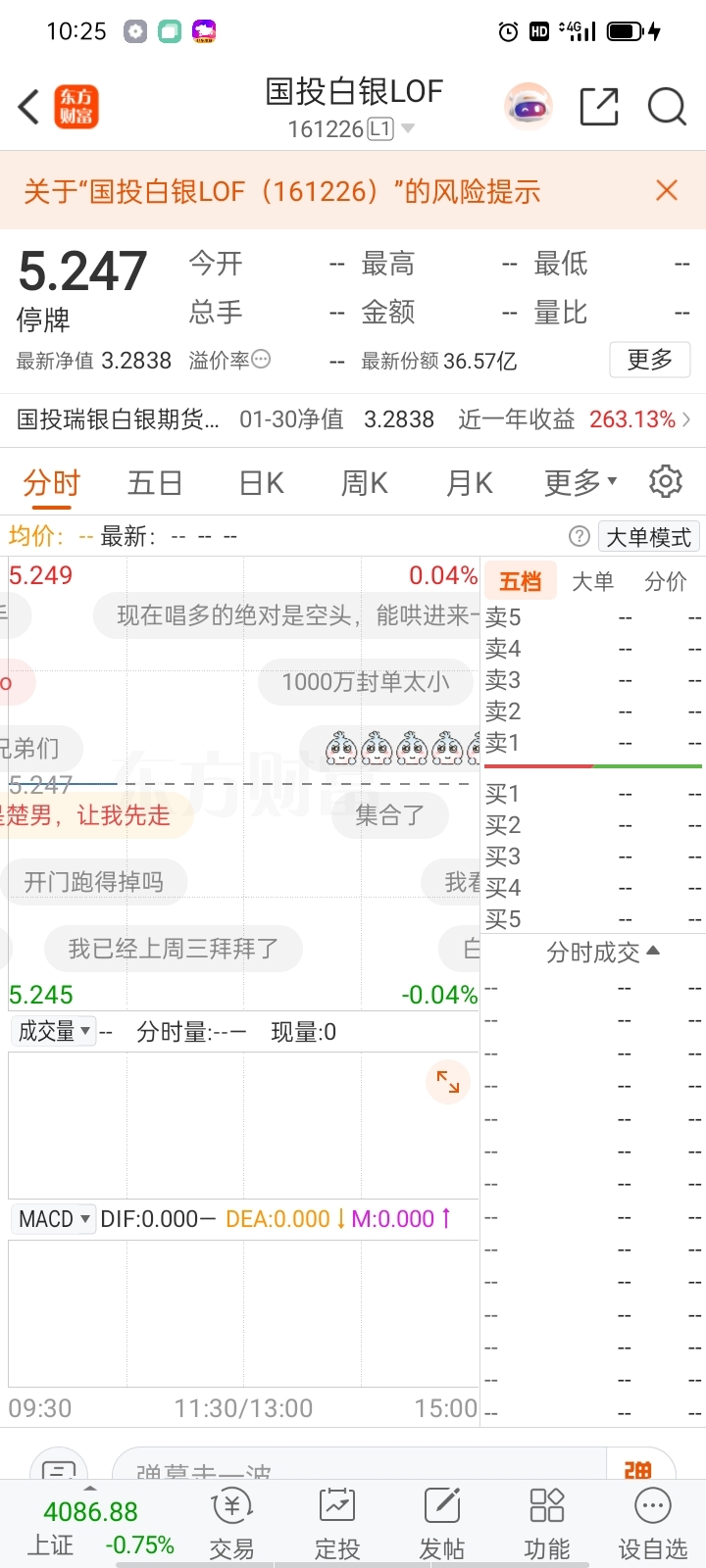This screenshot has height=1568, width=706.
Task: Tap the 最新份额 36.57亿 value
Action: click(x=479, y=361)
